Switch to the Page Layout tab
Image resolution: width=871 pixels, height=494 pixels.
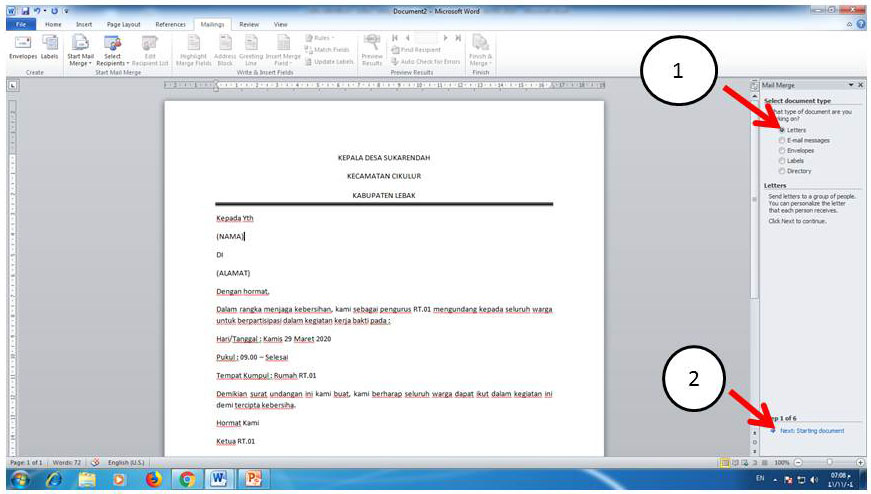(x=124, y=24)
